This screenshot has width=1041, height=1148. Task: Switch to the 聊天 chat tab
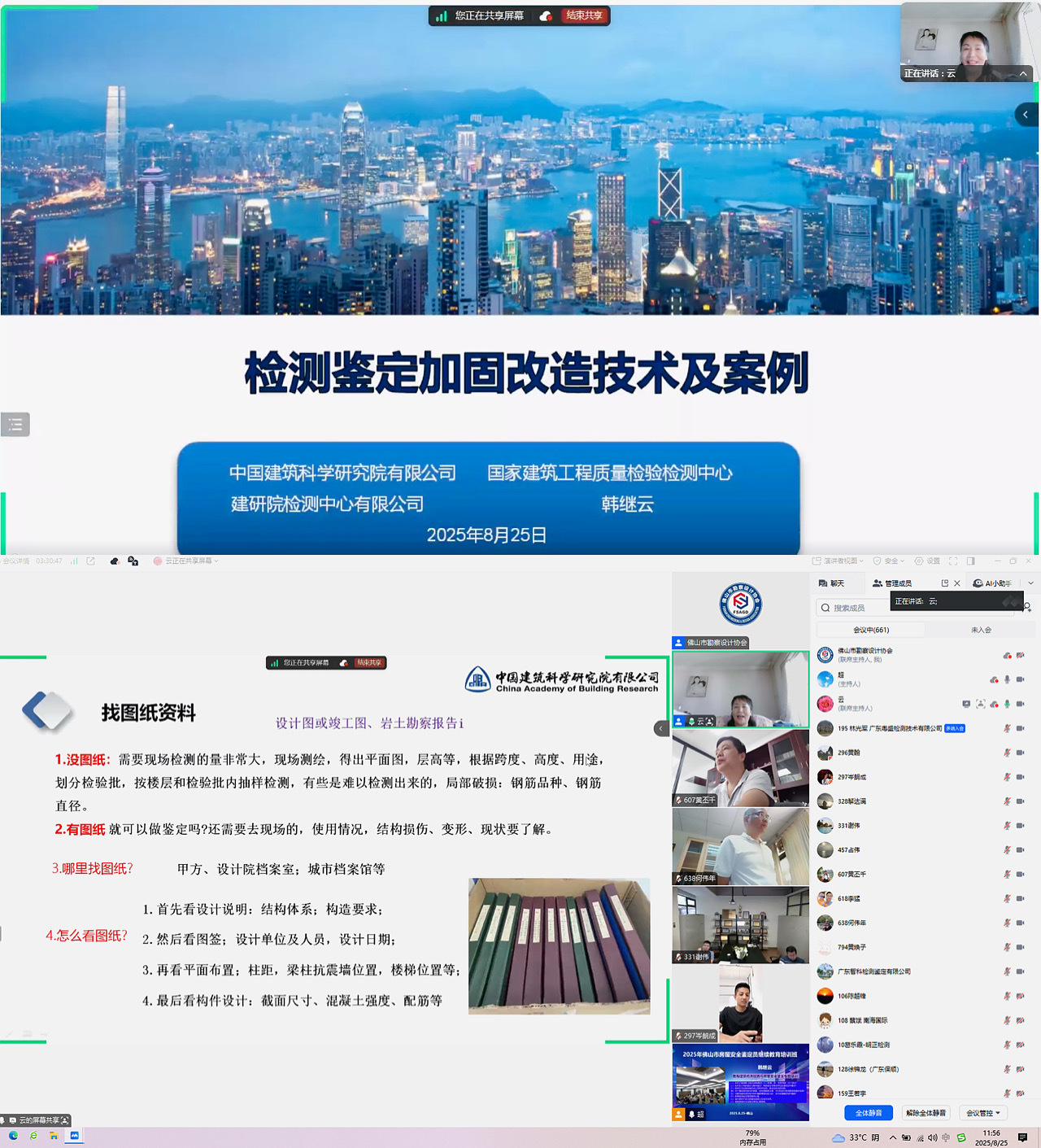click(x=832, y=583)
